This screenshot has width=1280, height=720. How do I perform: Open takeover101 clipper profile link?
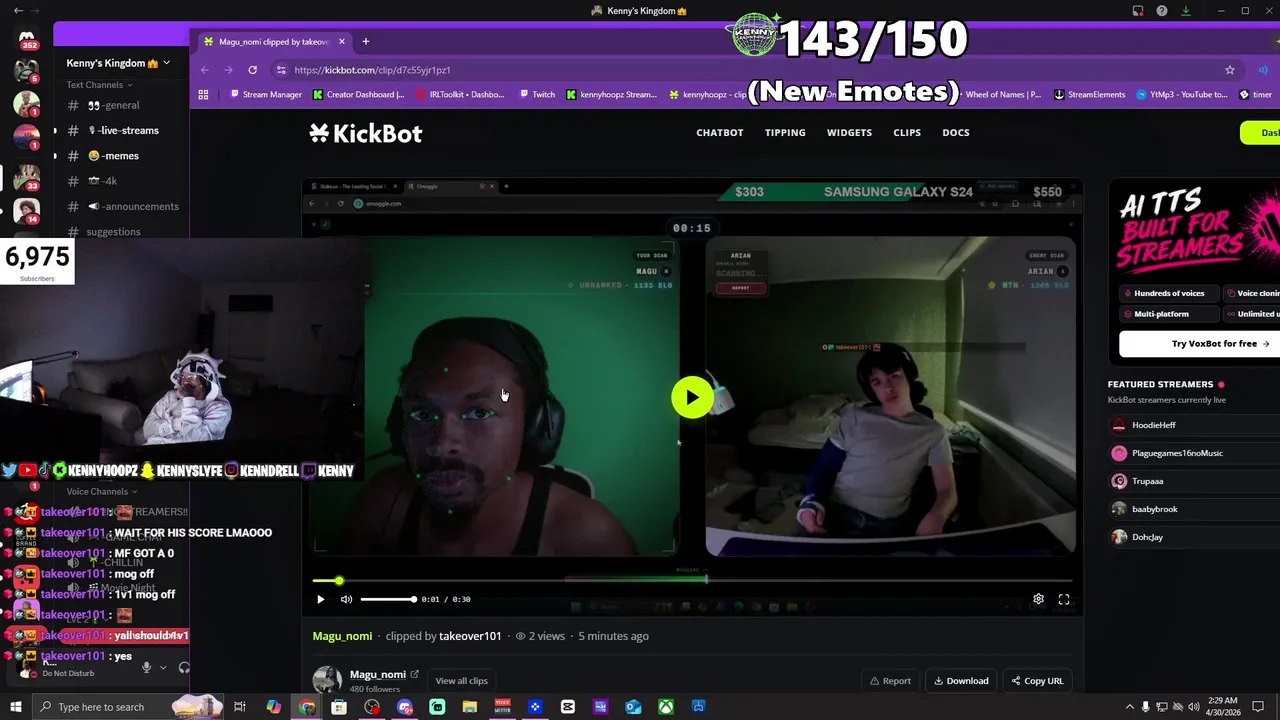click(x=470, y=636)
